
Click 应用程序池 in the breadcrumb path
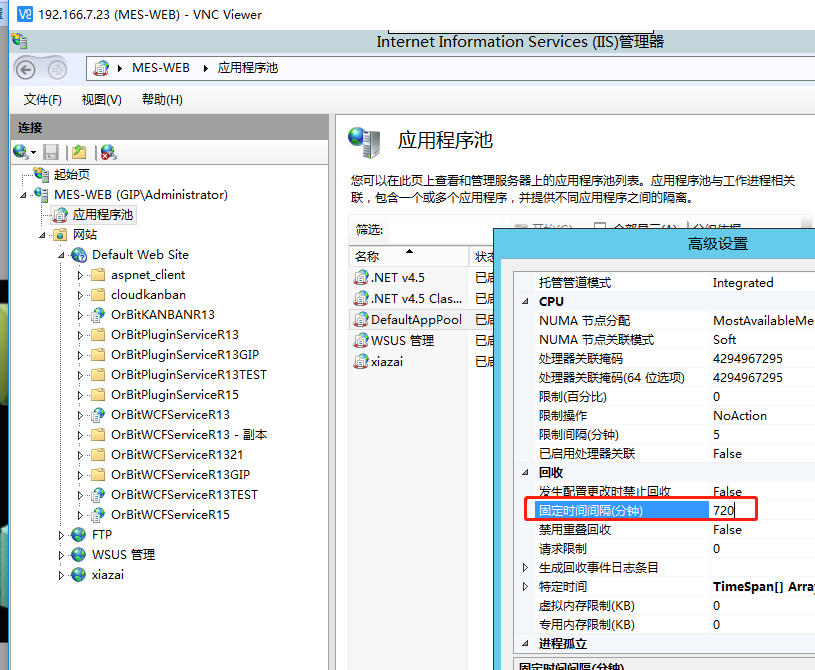[247, 68]
